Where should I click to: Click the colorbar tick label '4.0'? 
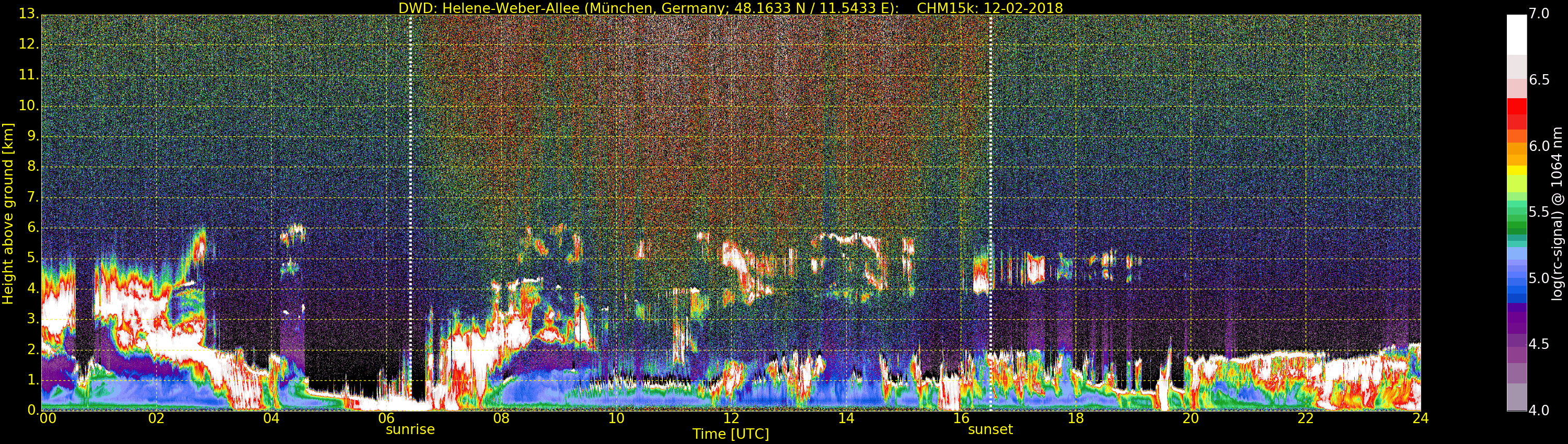point(1539,411)
